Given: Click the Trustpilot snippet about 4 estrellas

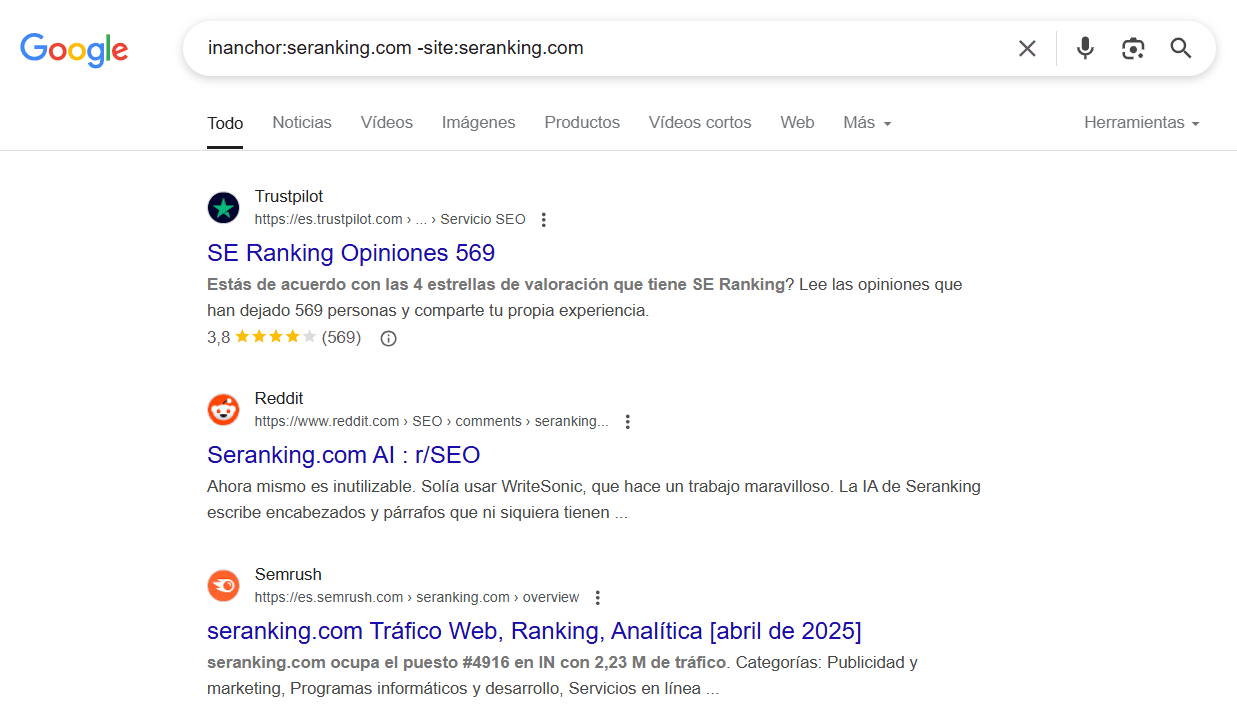Looking at the screenshot, I should point(584,297).
